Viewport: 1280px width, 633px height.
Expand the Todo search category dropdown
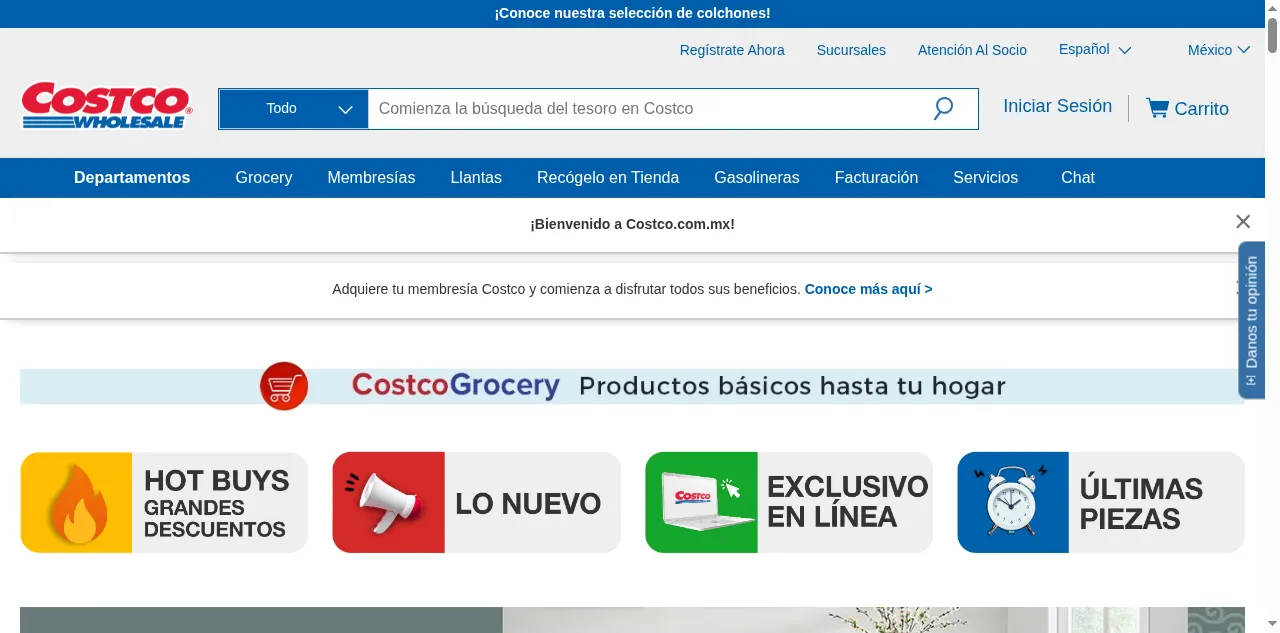pyautogui.click(x=294, y=108)
